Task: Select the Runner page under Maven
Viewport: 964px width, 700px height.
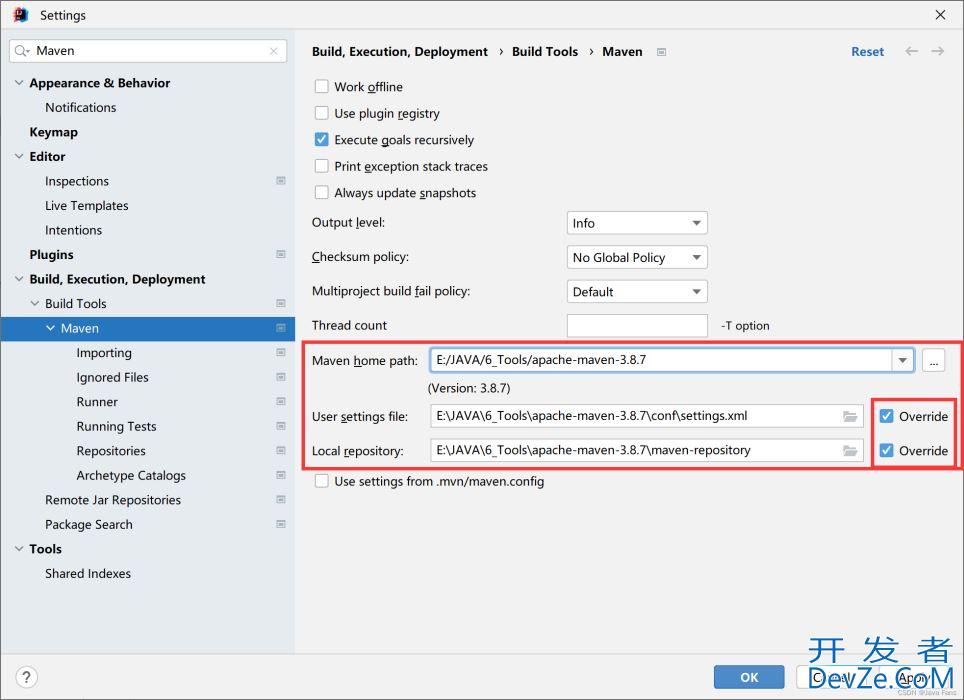Action: click(x=97, y=402)
